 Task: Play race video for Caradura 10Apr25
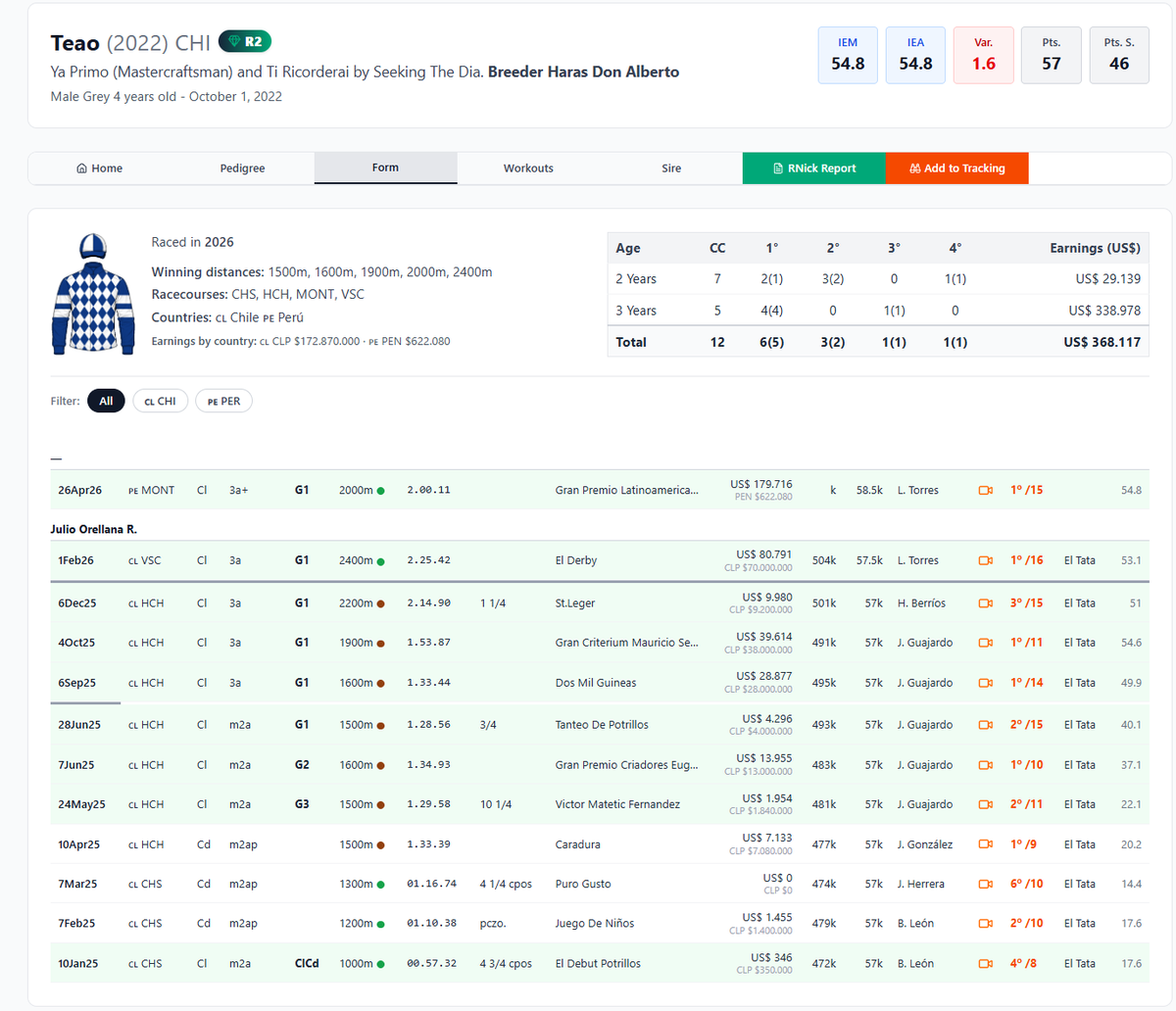986,844
